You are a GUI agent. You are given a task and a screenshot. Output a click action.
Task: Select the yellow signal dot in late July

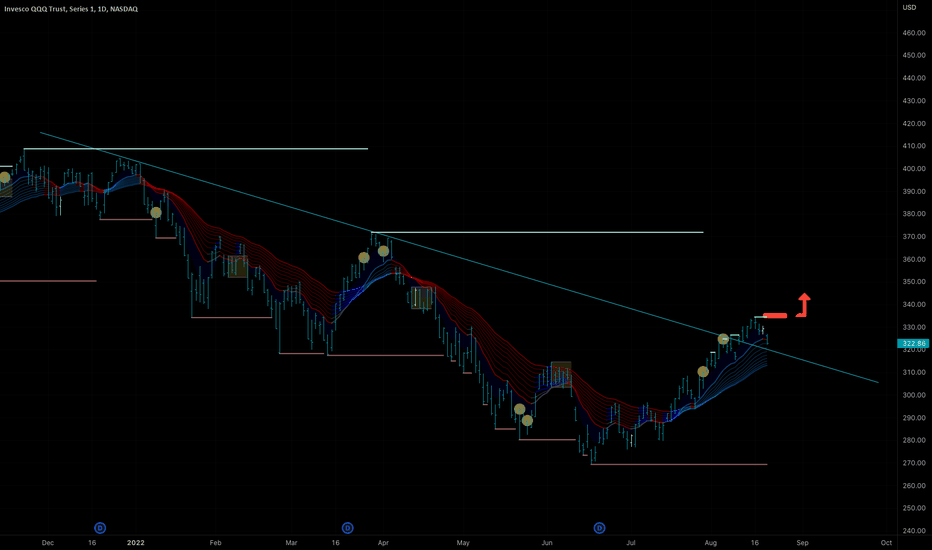703,372
